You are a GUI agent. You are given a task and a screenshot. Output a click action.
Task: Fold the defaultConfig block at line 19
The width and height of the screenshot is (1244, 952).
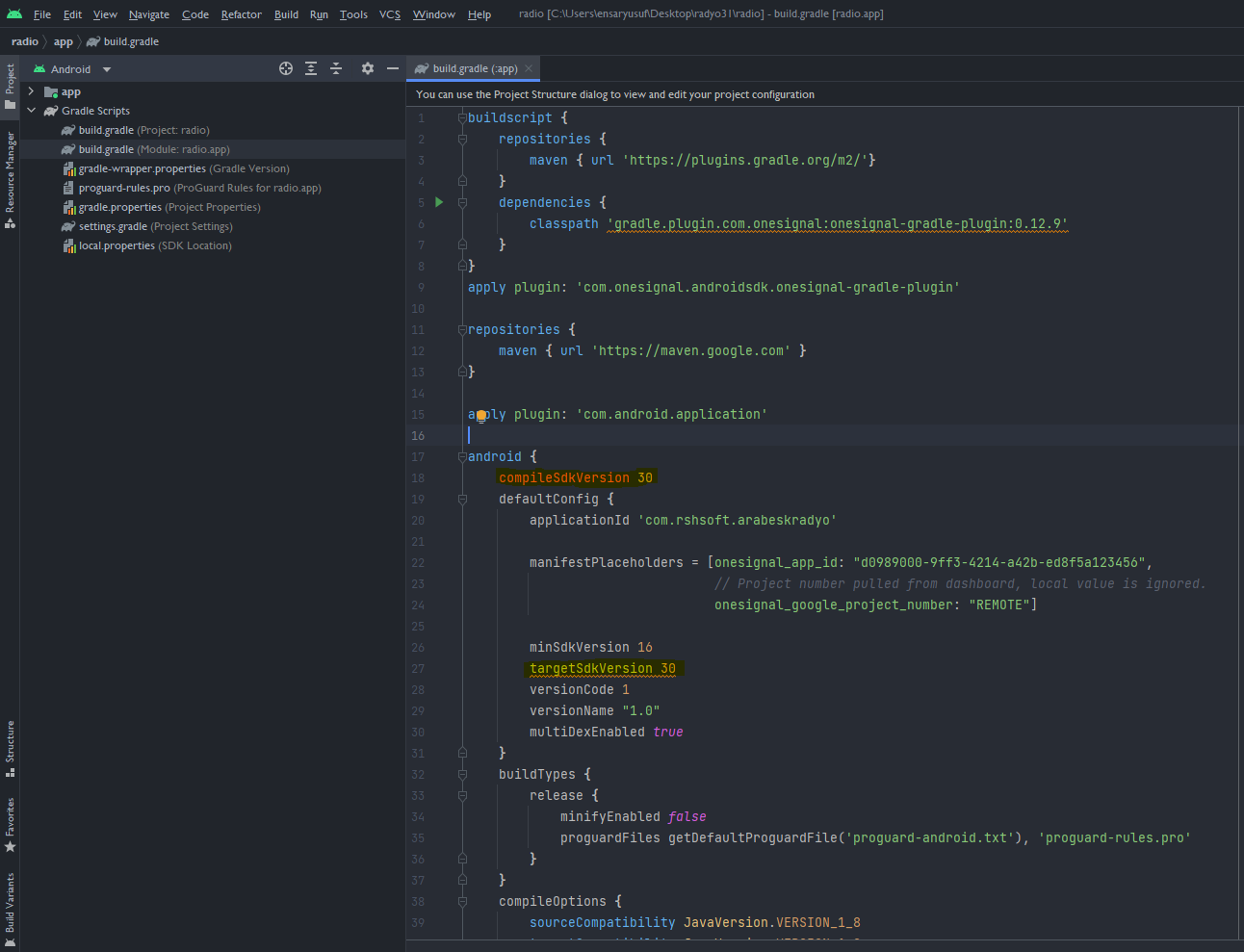[x=462, y=499]
